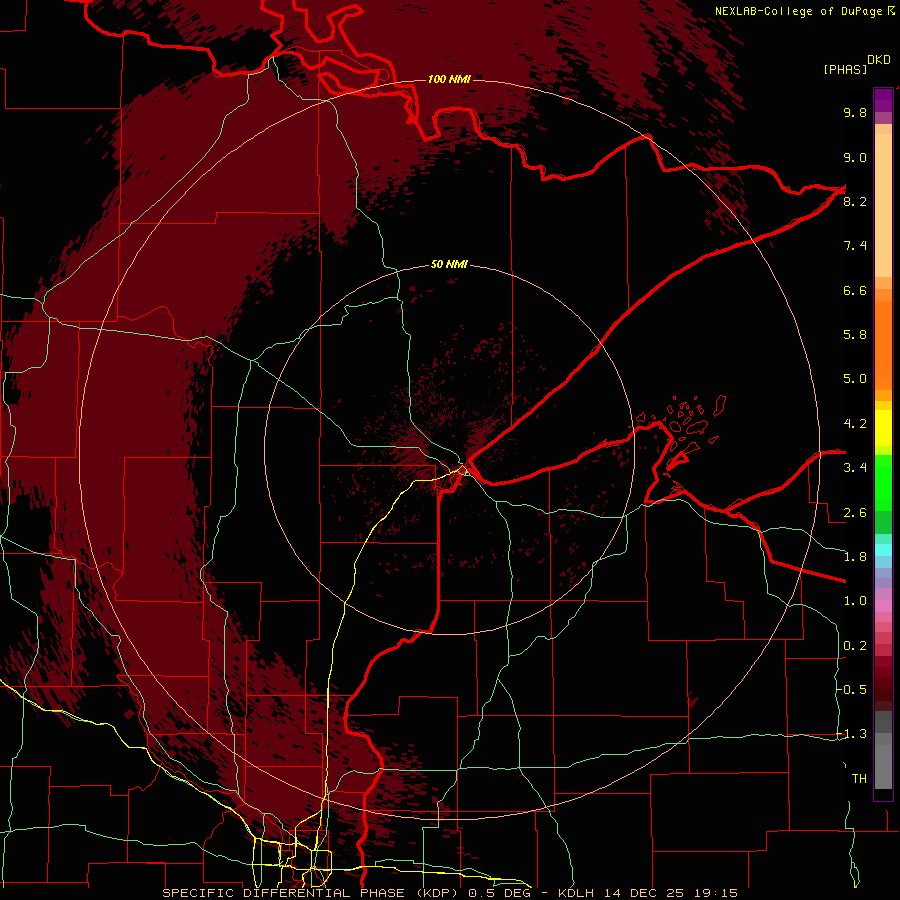Viewport: 900px width, 900px height.
Task: Pick the peach segment of the color bar
Action: [x=883, y=205]
